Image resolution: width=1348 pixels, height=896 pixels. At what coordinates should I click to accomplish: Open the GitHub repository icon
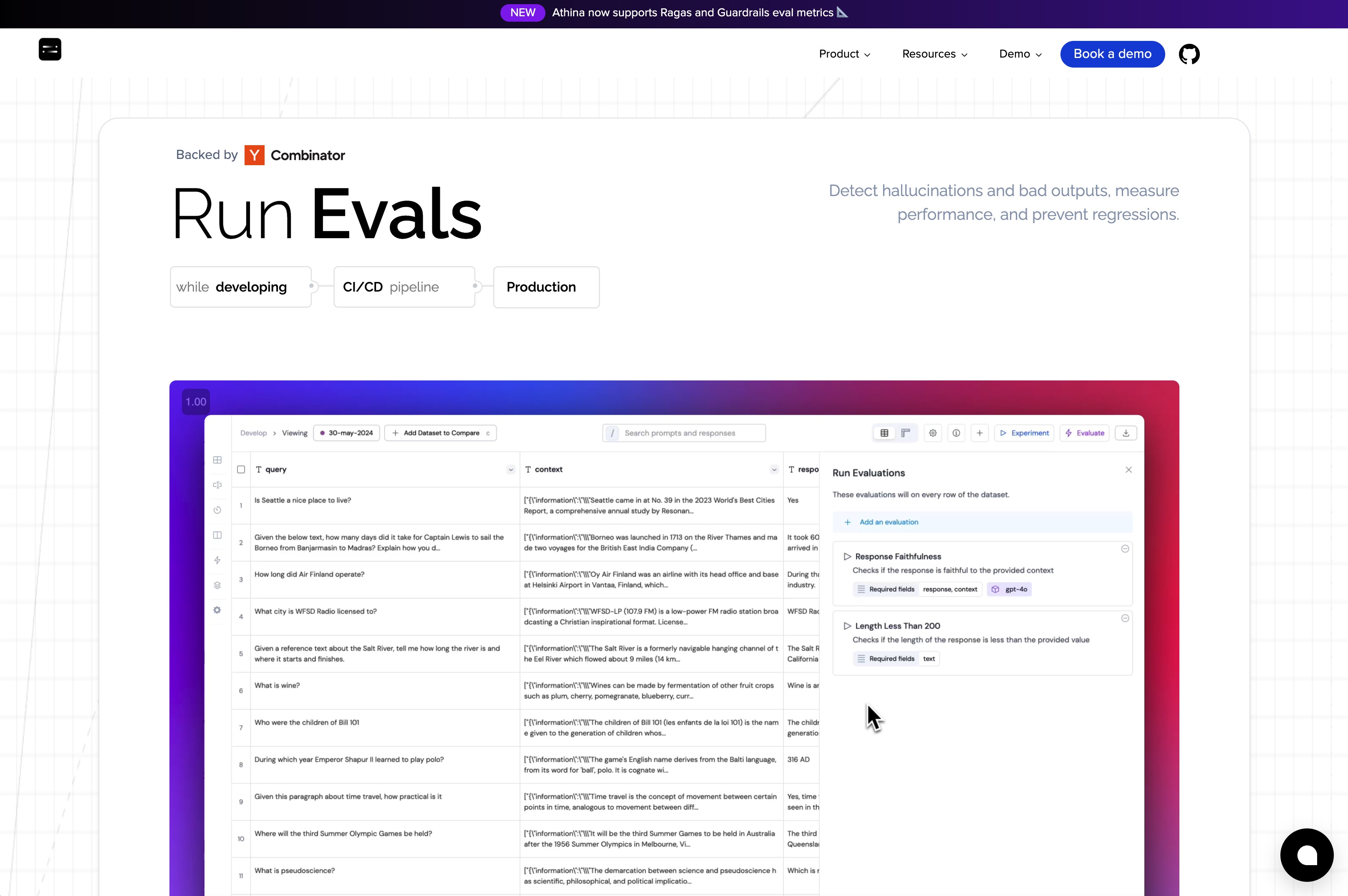pyautogui.click(x=1189, y=54)
